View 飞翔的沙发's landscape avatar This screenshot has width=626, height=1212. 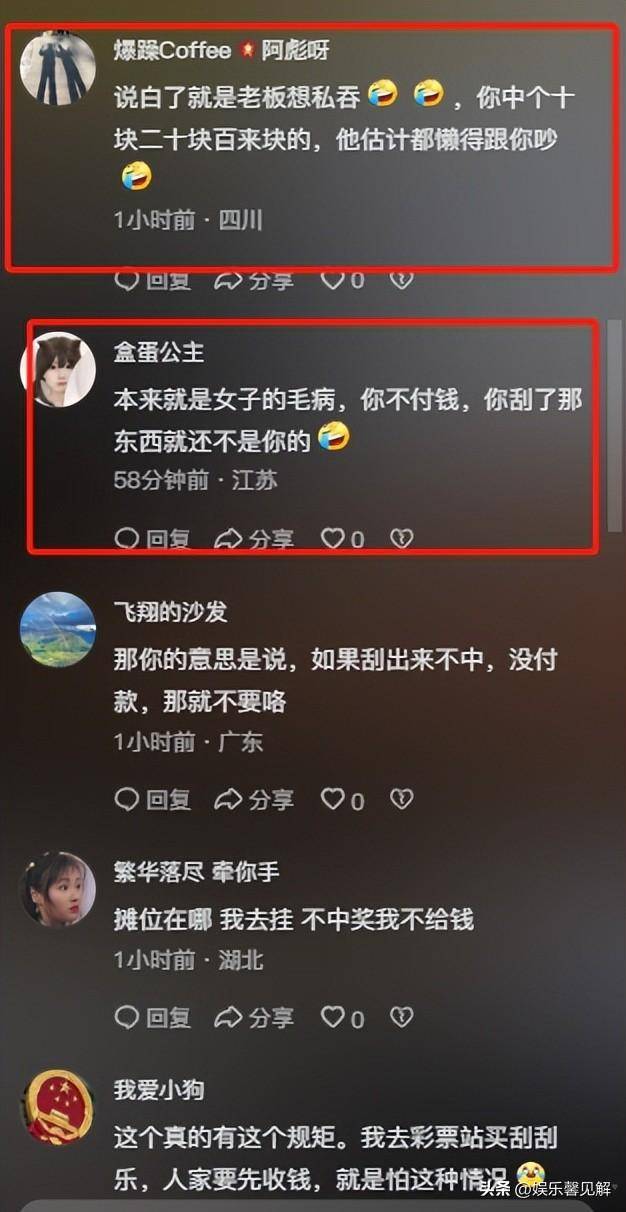[x=58, y=630]
